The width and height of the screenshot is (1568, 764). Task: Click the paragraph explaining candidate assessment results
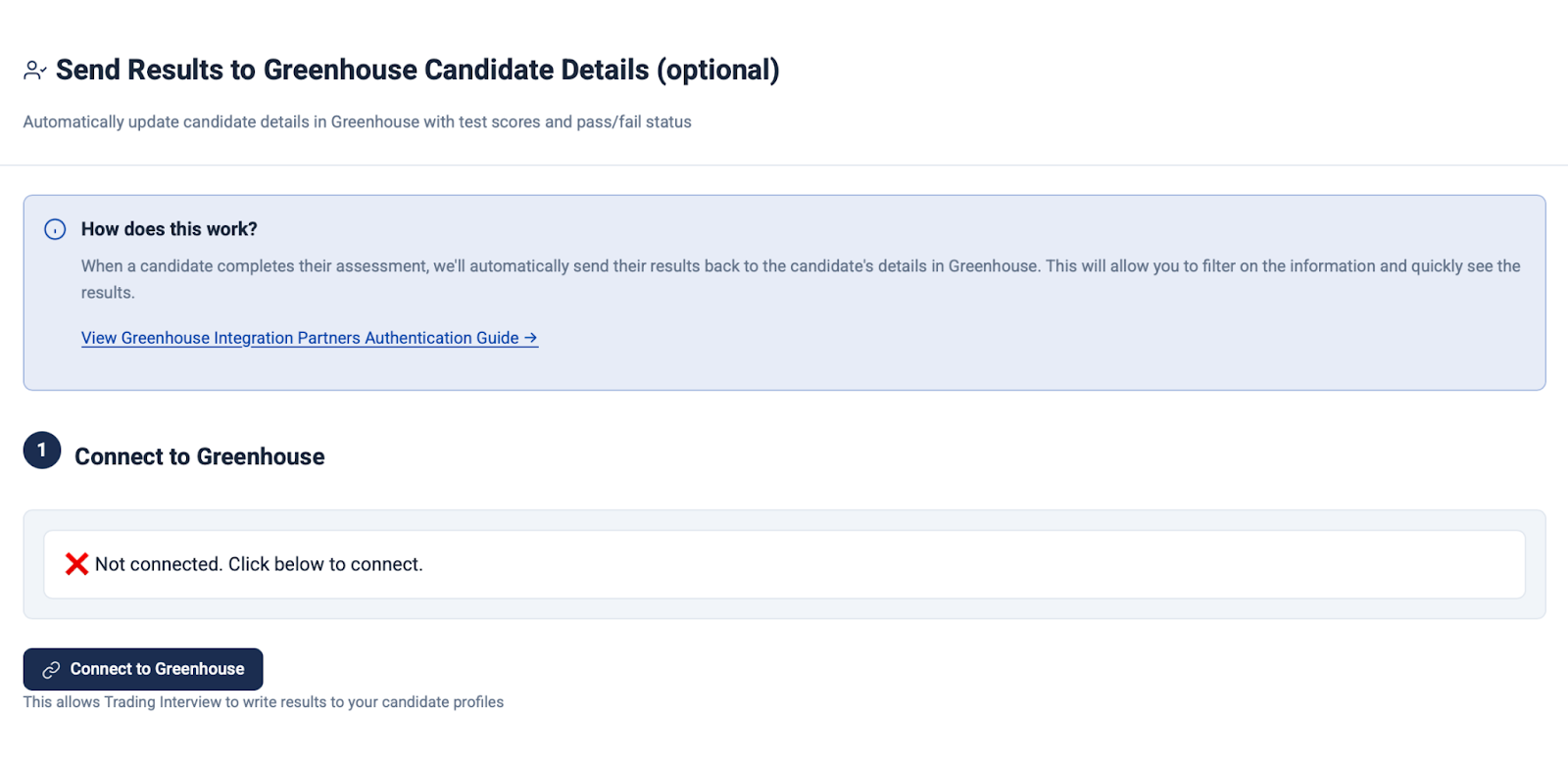coord(800,266)
